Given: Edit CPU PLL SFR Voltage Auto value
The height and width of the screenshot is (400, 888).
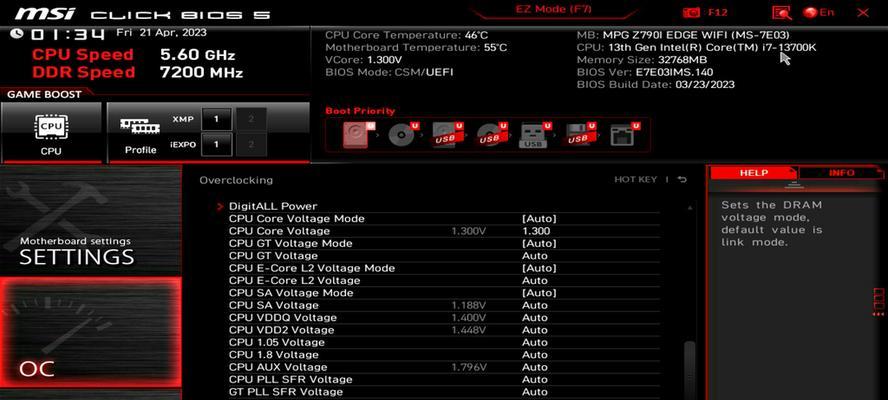Looking at the screenshot, I should point(535,380).
